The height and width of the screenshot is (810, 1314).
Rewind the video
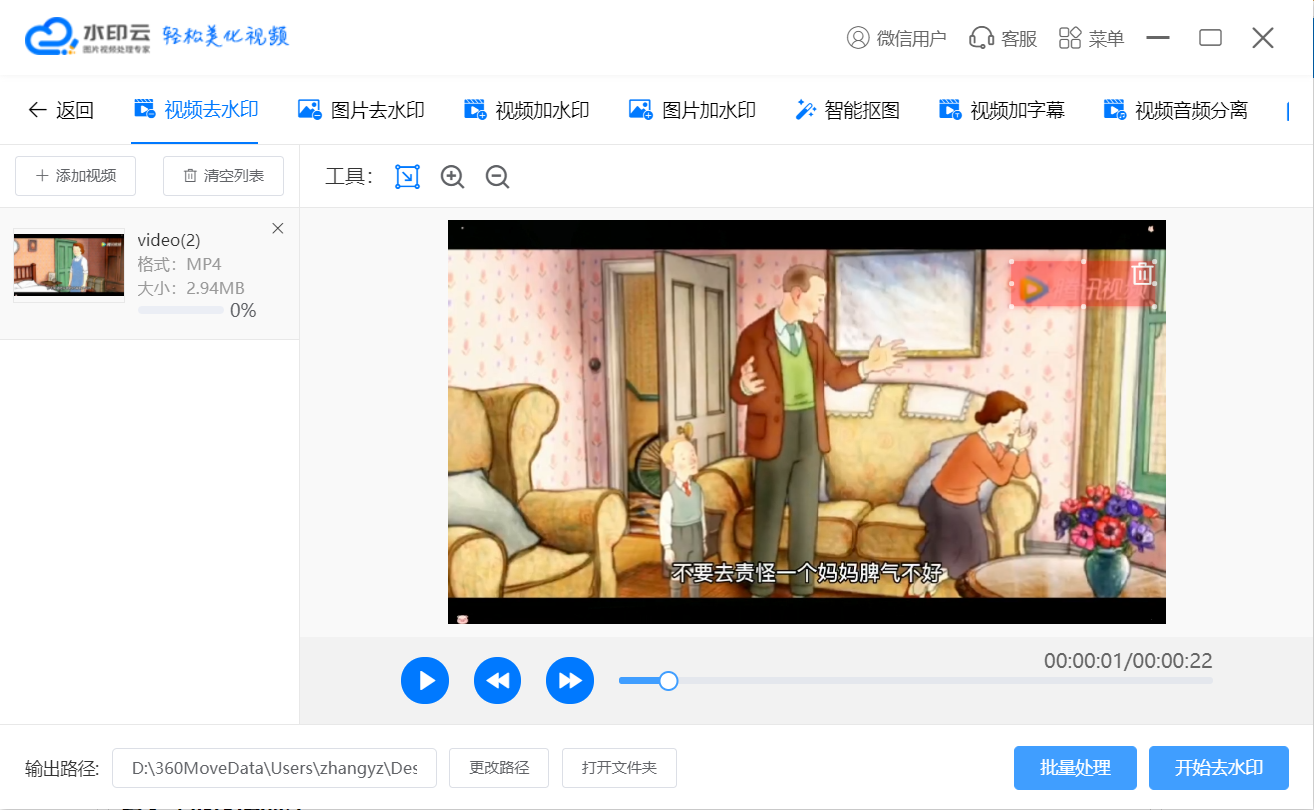tap(498, 681)
